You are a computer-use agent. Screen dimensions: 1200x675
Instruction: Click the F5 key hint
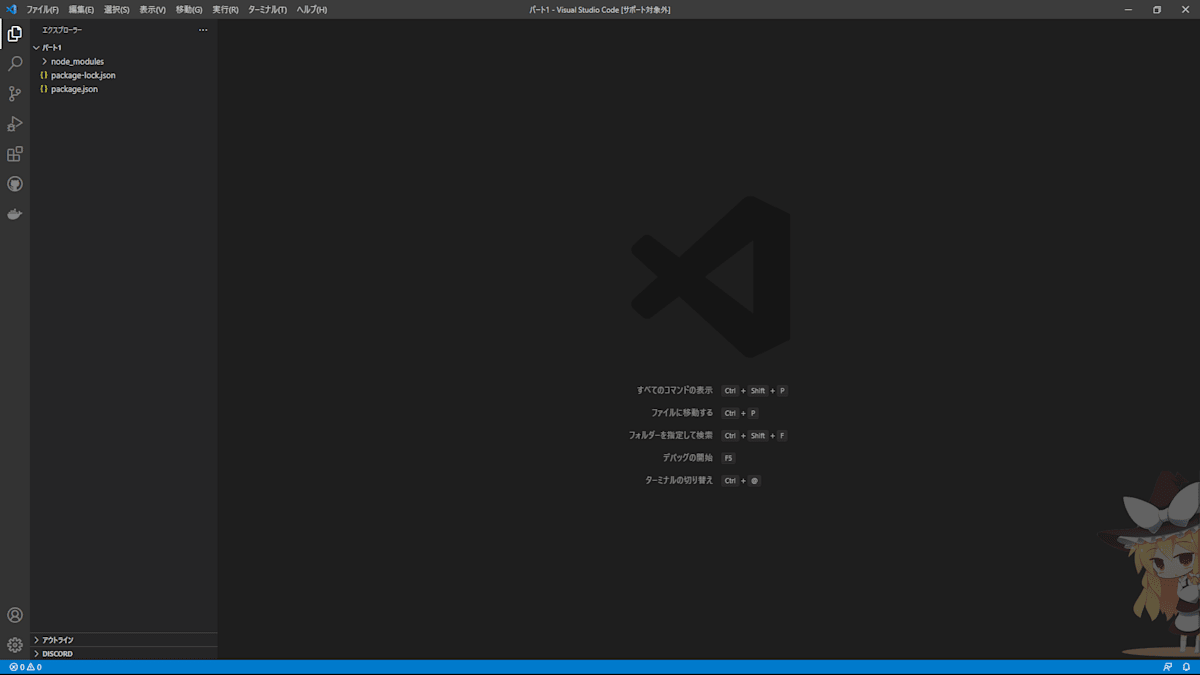coord(728,458)
